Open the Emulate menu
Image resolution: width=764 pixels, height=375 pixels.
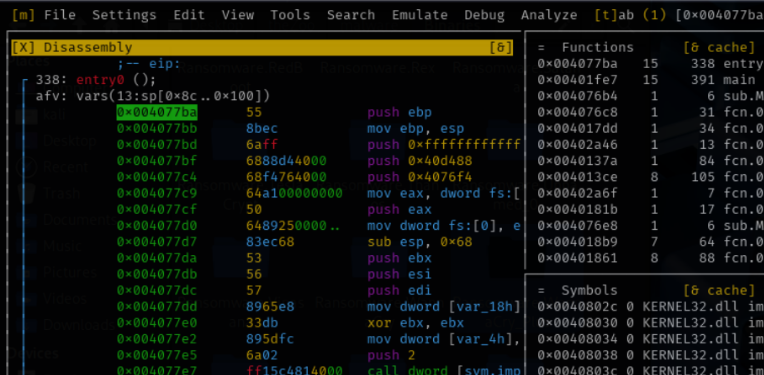[x=420, y=15]
